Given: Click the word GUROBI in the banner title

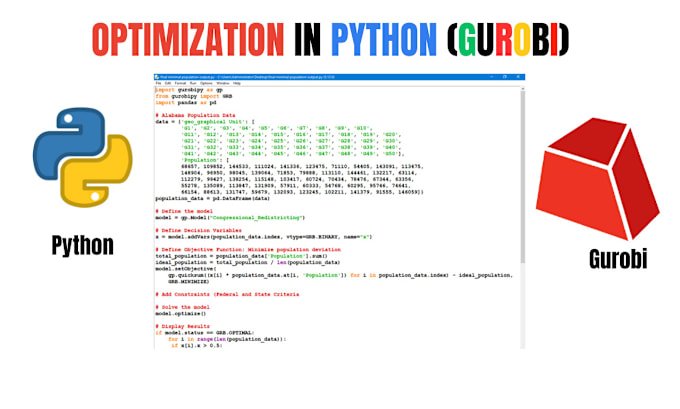Looking at the screenshot, I should pos(508,39).
